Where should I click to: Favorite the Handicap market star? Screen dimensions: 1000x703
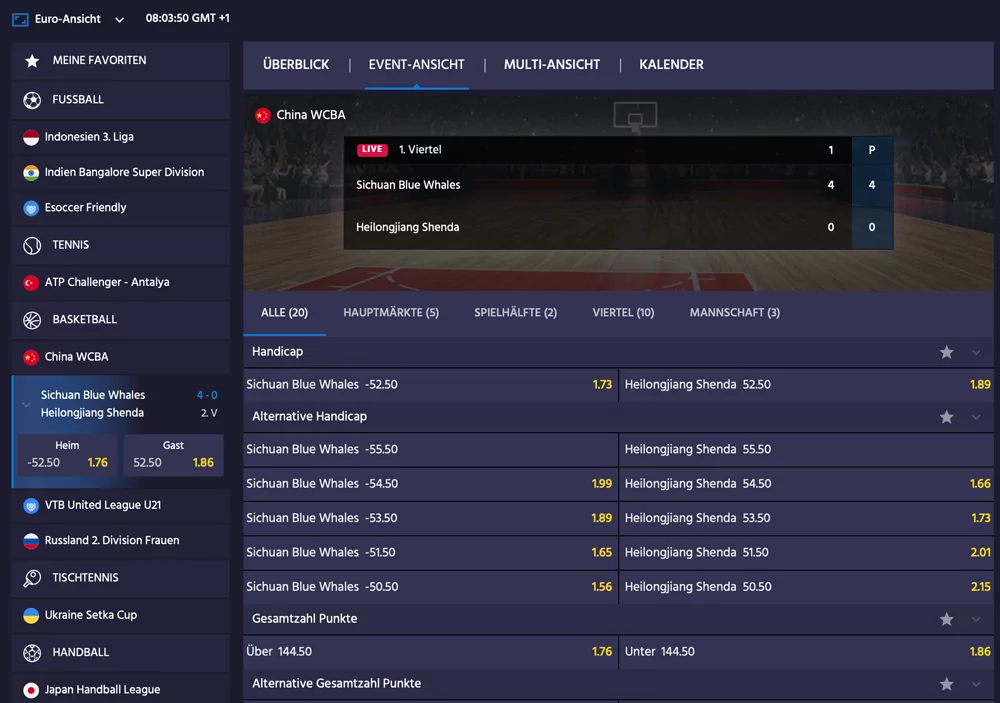pos(946,352)
